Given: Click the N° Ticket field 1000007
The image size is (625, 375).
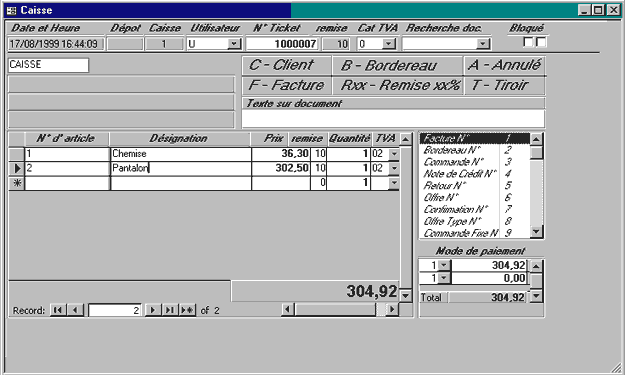Looking at the screenshot, I should [x=282, y=44].
